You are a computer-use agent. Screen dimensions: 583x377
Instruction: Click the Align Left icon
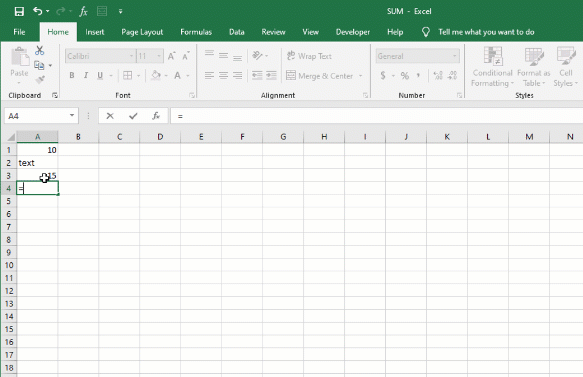click(x=209, y=75)
